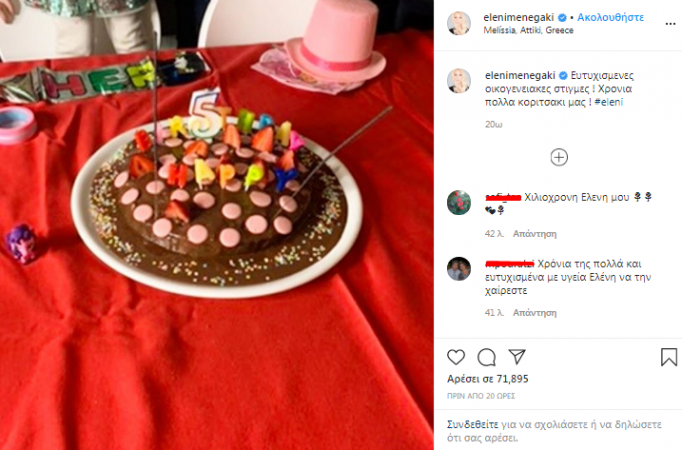Reply to the Χρόνια της πολλά comment
The image size is (682, 450).
[x=535, y=313]
